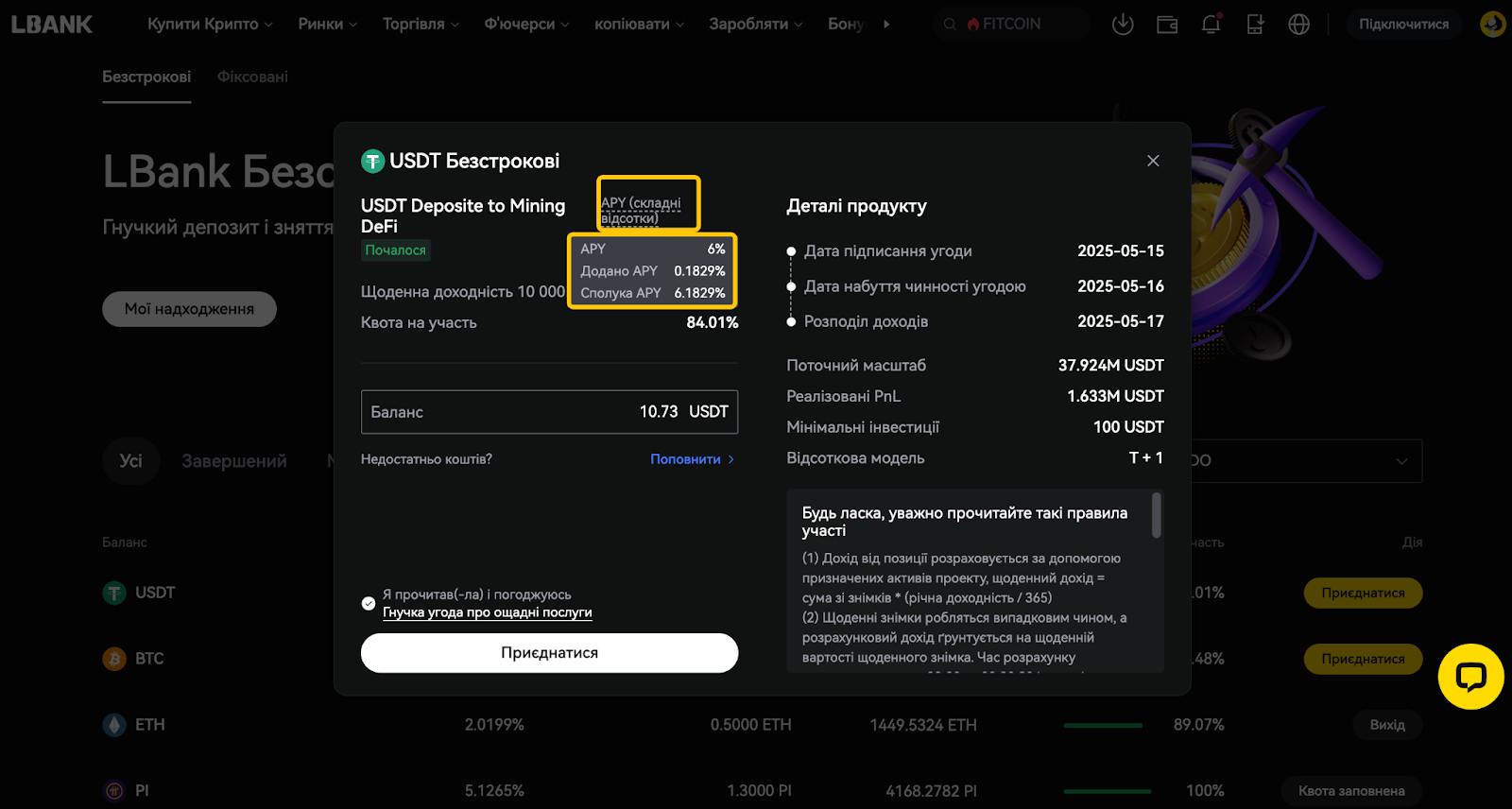
Task: Click the 84.01% participation quota value
Action: tap(713, 323)
